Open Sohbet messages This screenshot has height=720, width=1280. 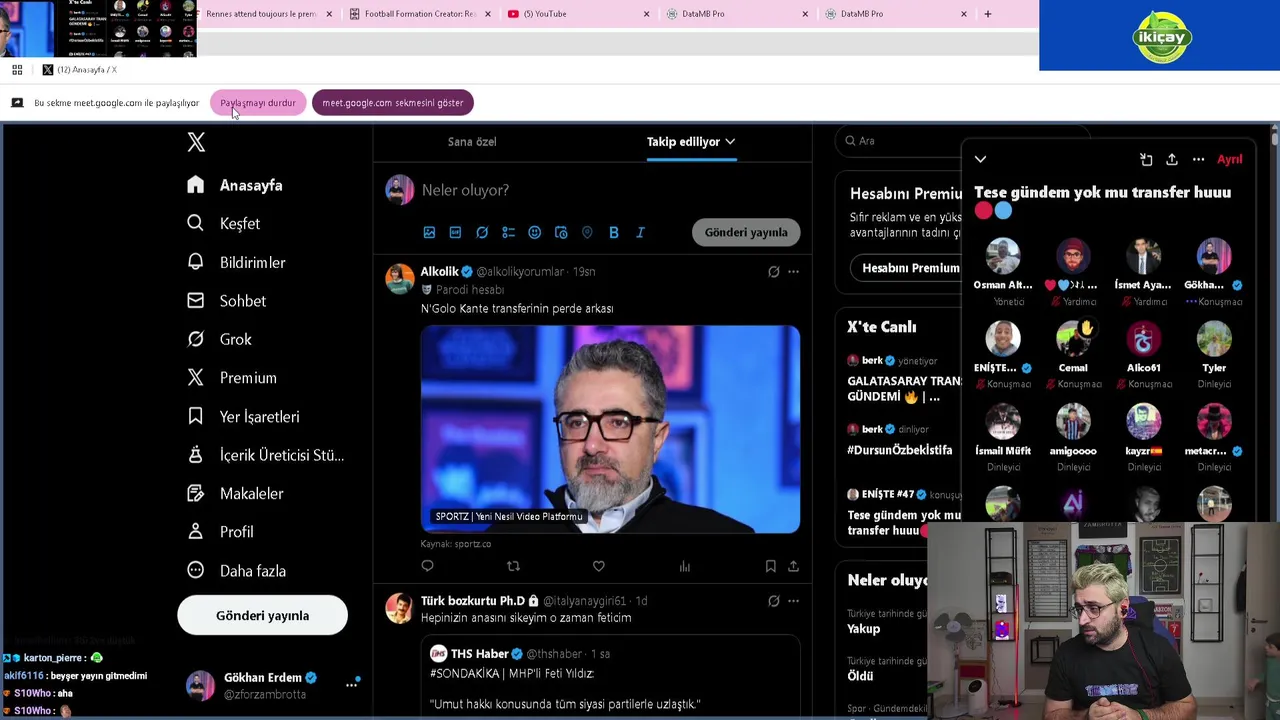coord(227,300)
